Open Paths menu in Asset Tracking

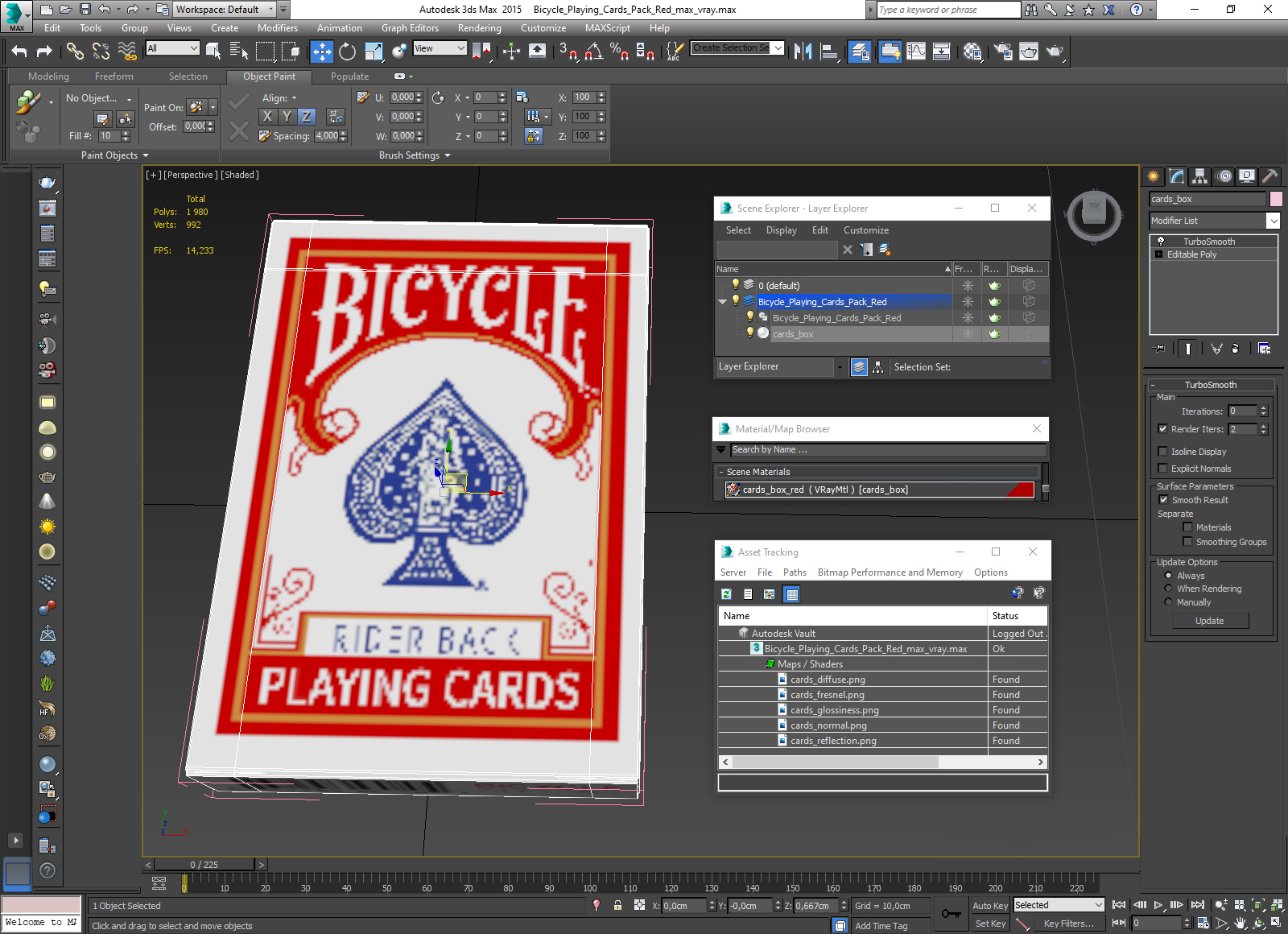pyautogui.click(x=795, y=572)
